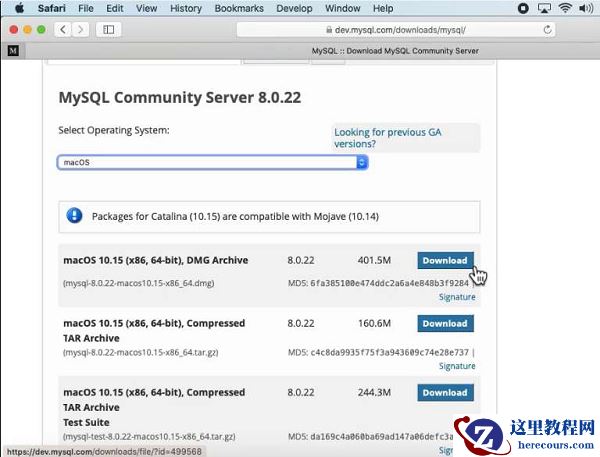The image size is (600, 457).
Task: Open the Help menu
Action: tap(383, 8)
